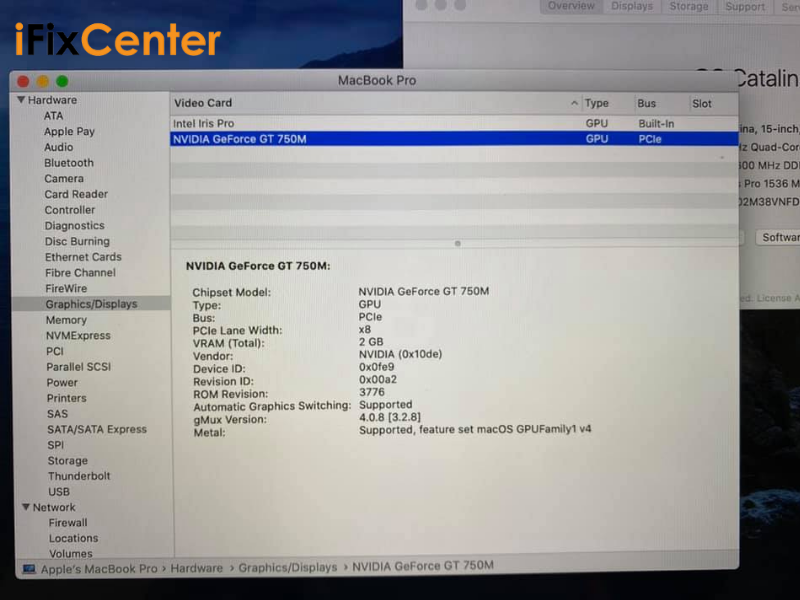The image size is (800, 600).
Task: Click the Chipset Model value text
Action: [x=423, y=291]
